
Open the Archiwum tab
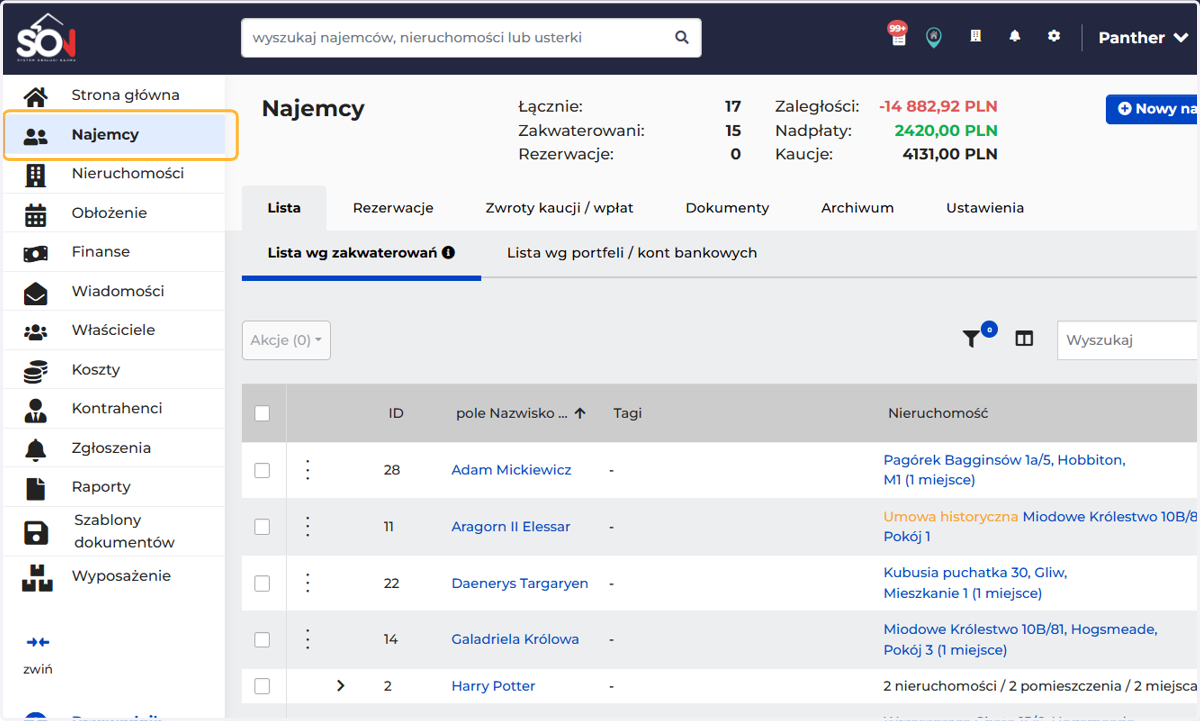coord(857,208)
